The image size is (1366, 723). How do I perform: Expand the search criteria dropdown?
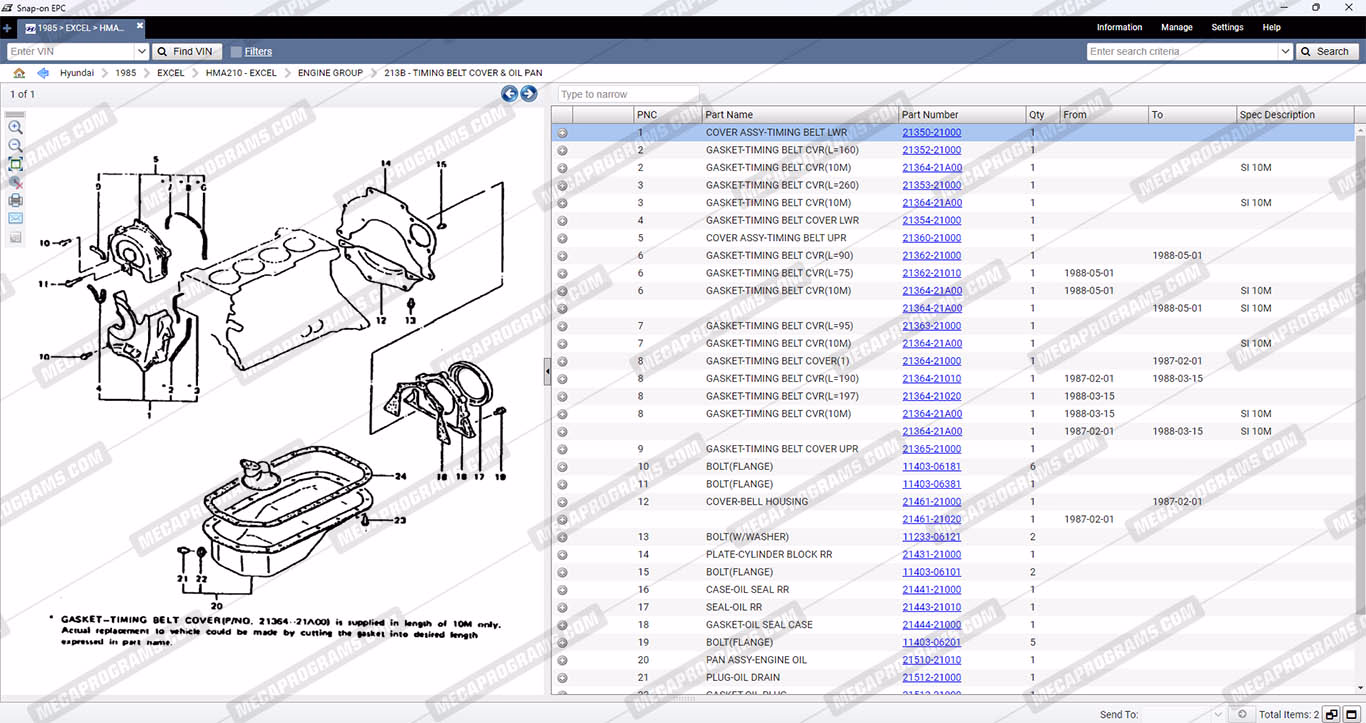(1285, 52)
